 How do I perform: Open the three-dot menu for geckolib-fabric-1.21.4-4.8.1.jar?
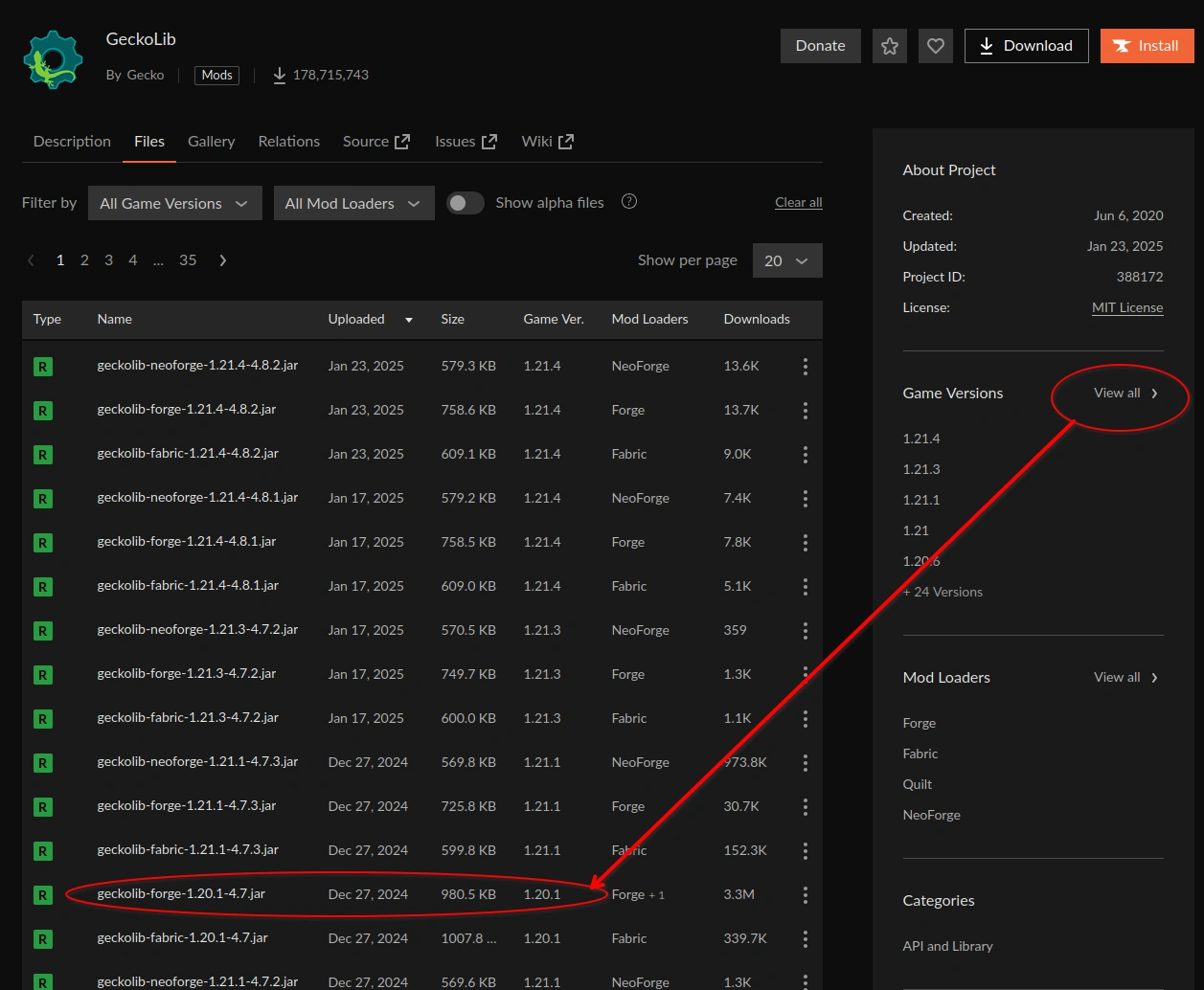tap(806, 586)
